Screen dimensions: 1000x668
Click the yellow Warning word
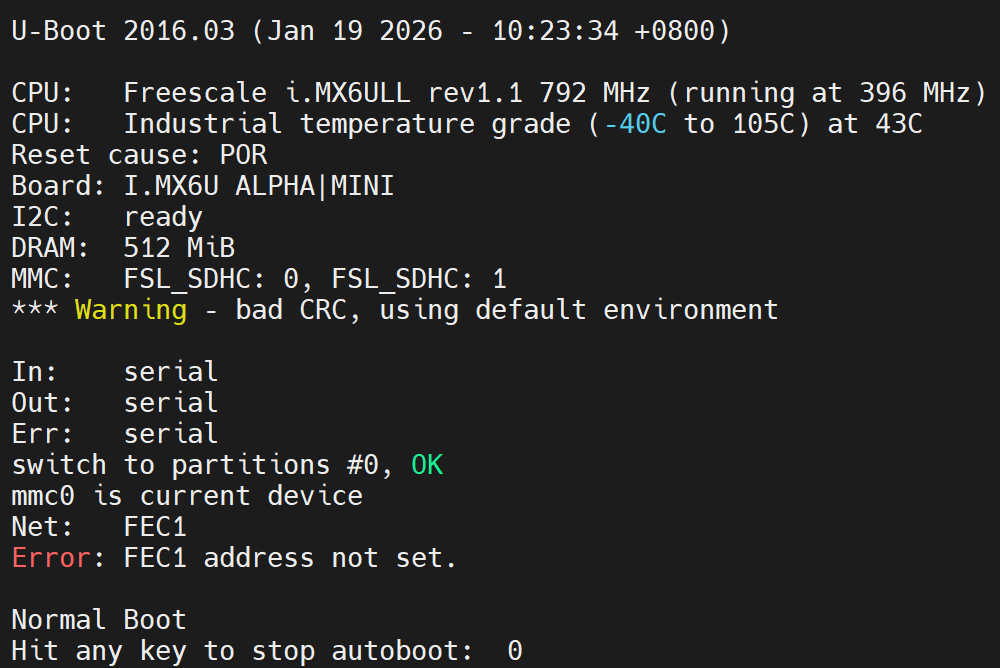[x=131, y=310]
